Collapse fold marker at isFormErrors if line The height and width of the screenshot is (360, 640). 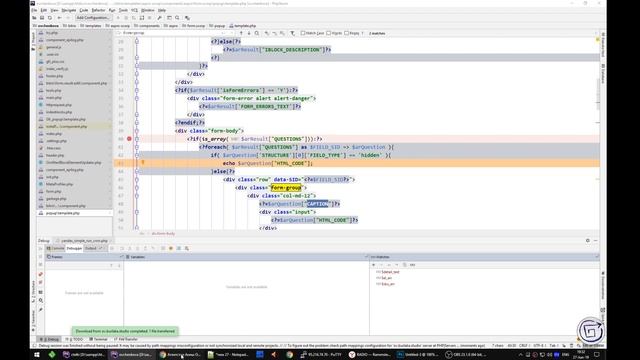(137, 90)
